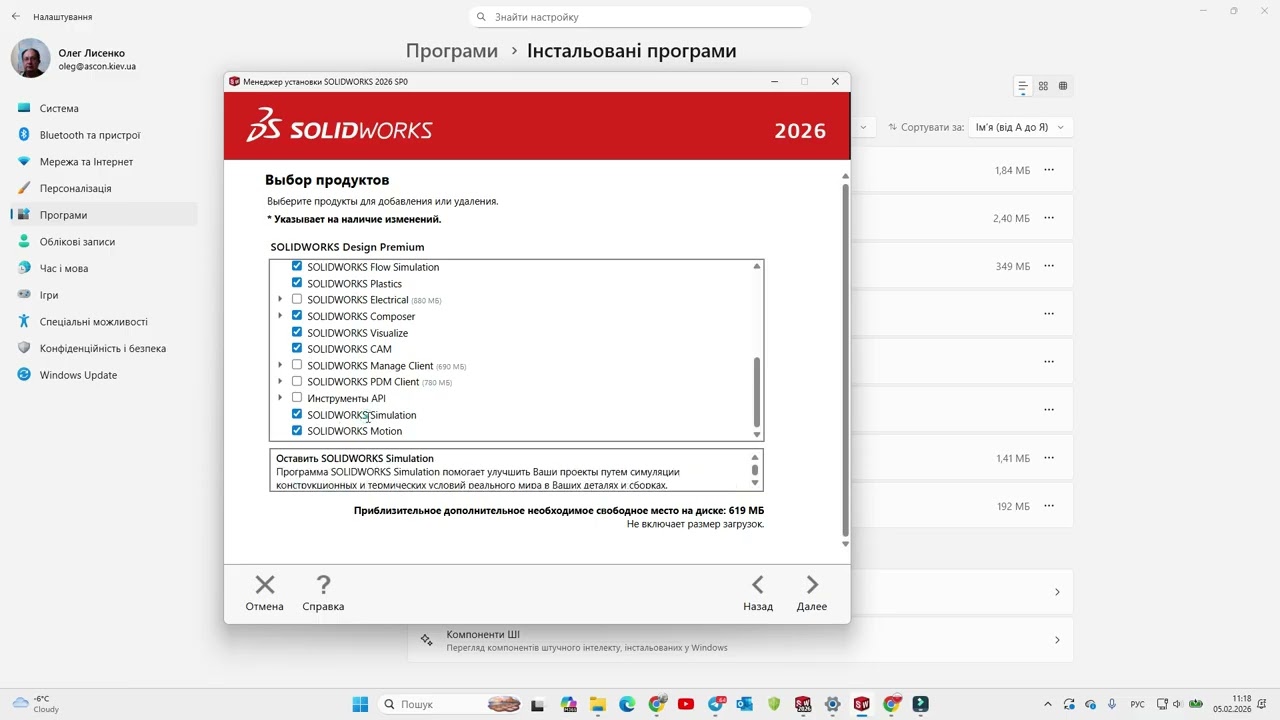
Task: Uncheck SOLIDWORKS Flow Simulation
Action: 297,267
